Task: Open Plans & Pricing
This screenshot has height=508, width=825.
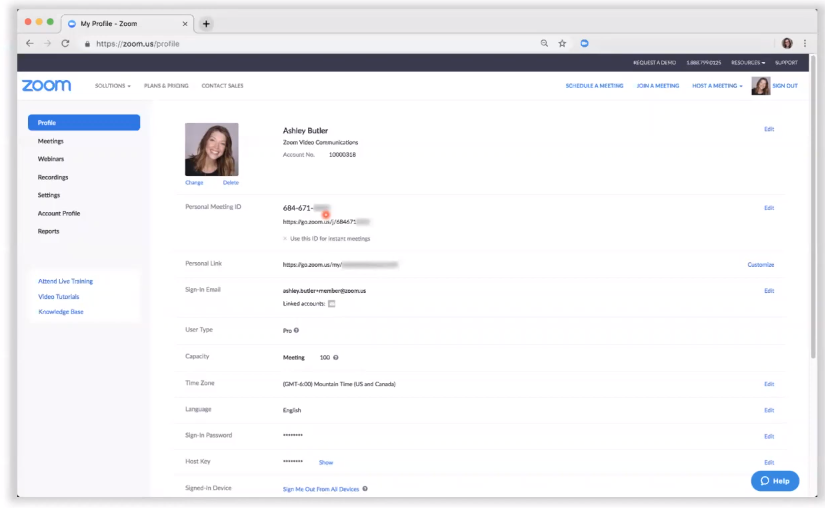Action: tap(166, 86)
